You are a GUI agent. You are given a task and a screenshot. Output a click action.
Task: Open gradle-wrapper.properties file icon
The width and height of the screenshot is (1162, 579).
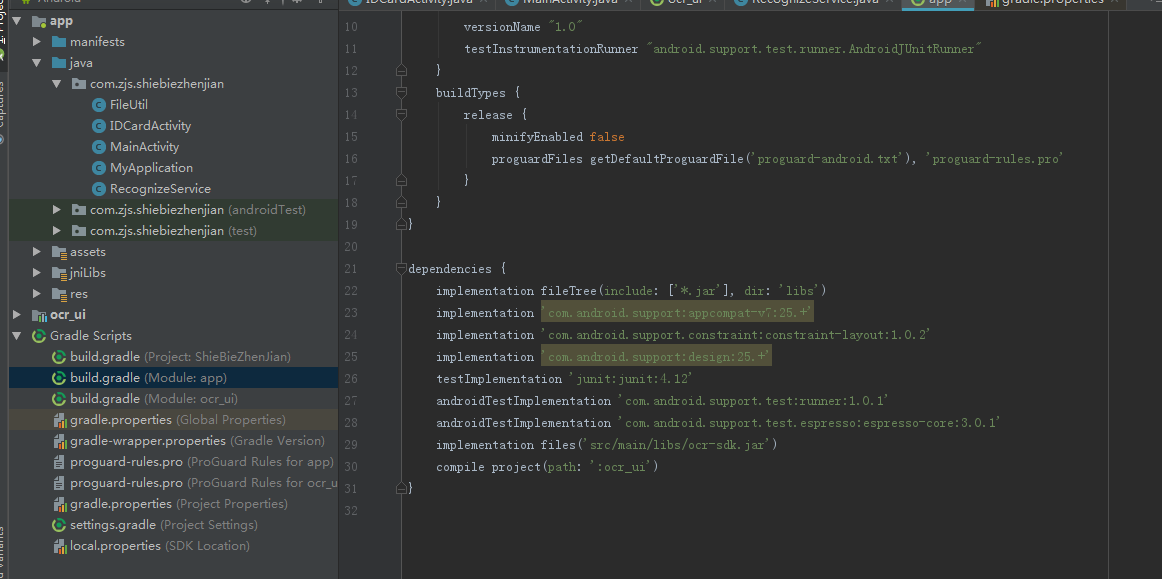59,441
